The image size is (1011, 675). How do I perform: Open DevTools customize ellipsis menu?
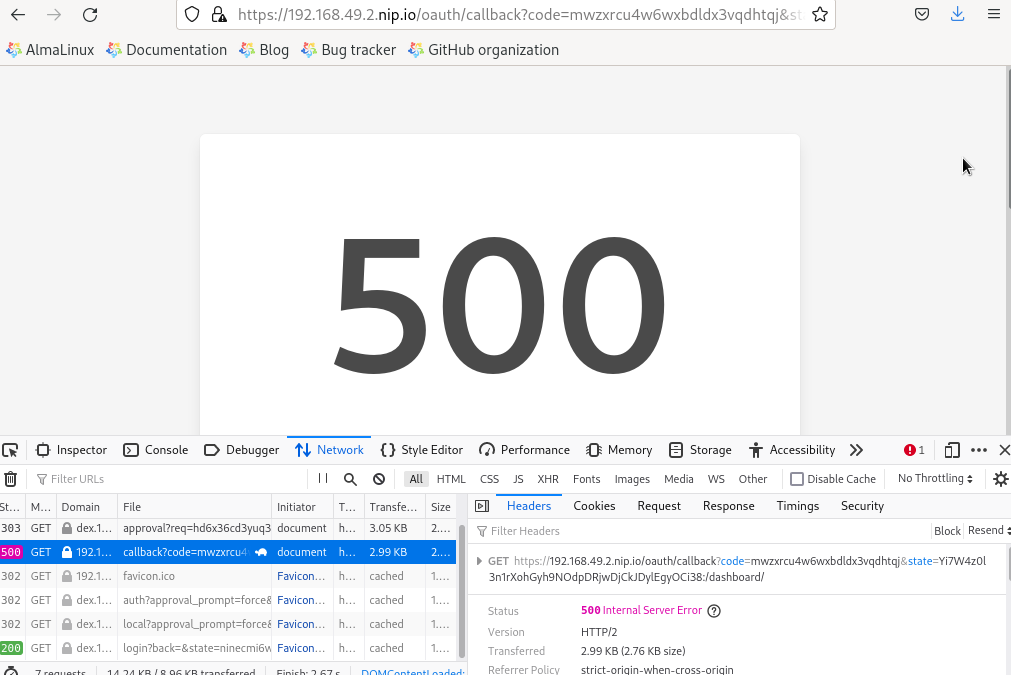pyautogui.click(x=979, y=450)
